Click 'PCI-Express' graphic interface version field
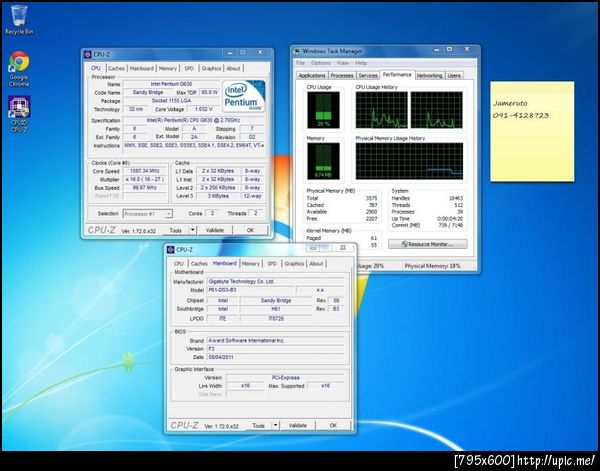 285,378
